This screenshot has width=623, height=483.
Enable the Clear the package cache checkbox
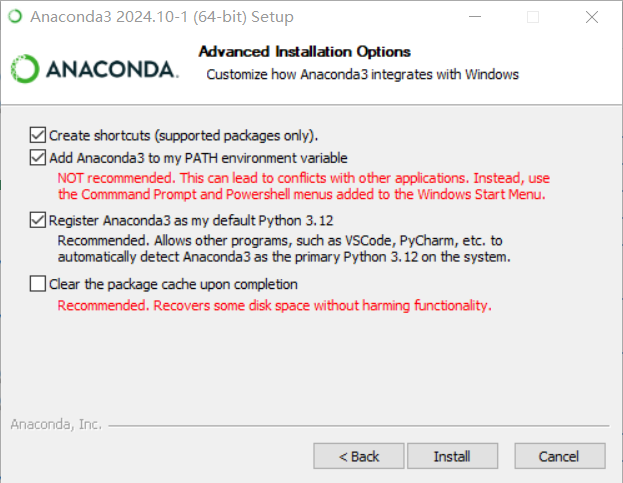click(x=38, y=284)
